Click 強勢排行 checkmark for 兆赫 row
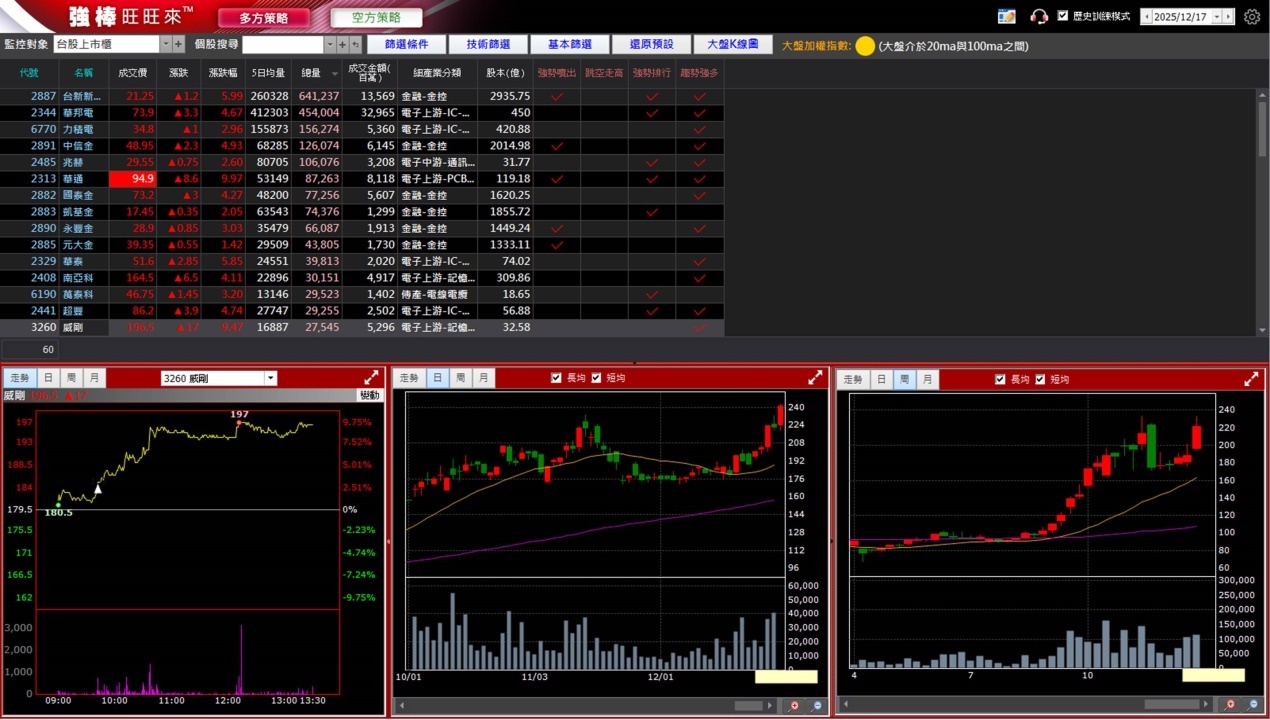The height and width of the screenshot is (720, 1270). [652, 162]
